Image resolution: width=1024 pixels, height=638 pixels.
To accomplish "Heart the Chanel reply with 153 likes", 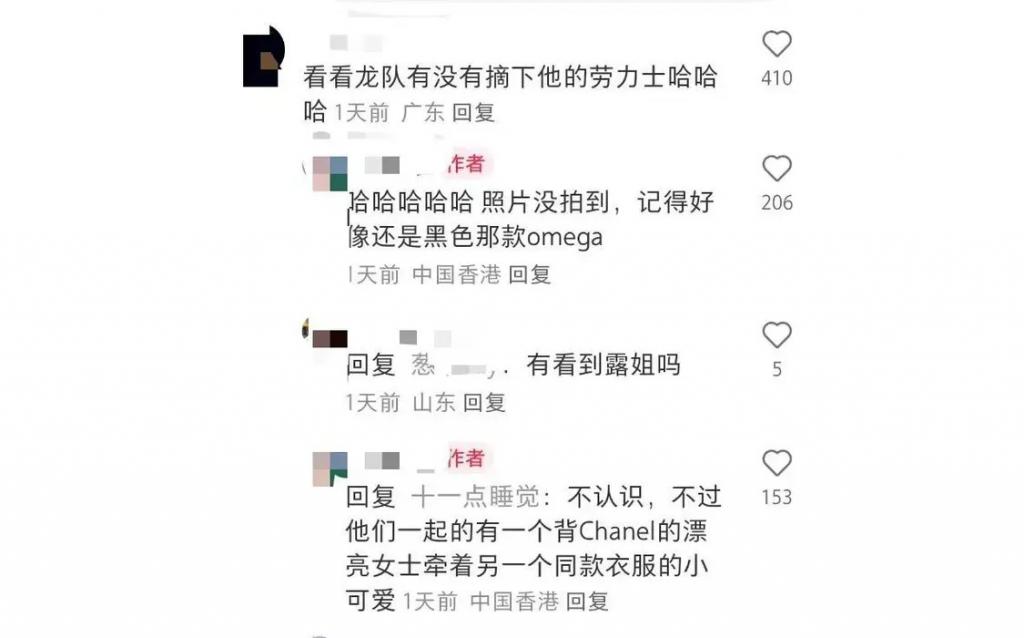I will (776, 463).
